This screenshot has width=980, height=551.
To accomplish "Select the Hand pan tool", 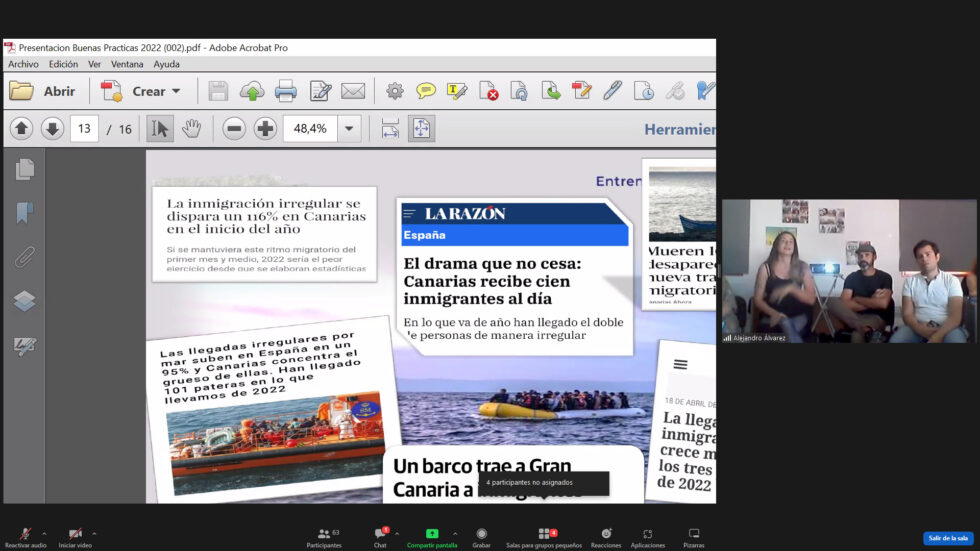I will [191, 128].
